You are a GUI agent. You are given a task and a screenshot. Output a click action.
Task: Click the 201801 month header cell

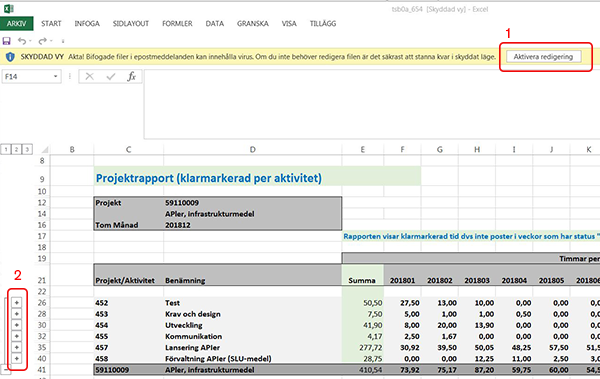pyautogui.click(x=403, y=280)
